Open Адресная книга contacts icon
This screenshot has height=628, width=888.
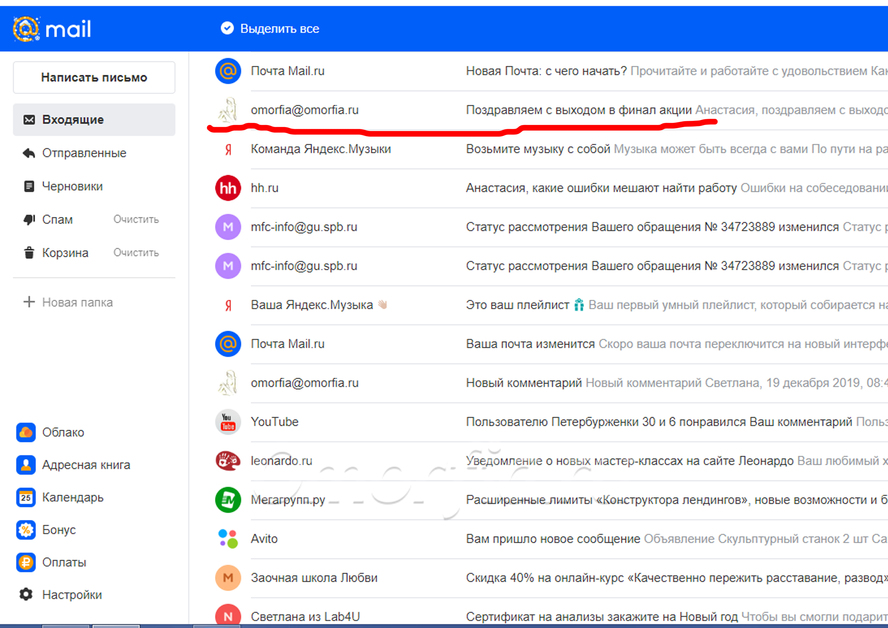pos(26,465)
